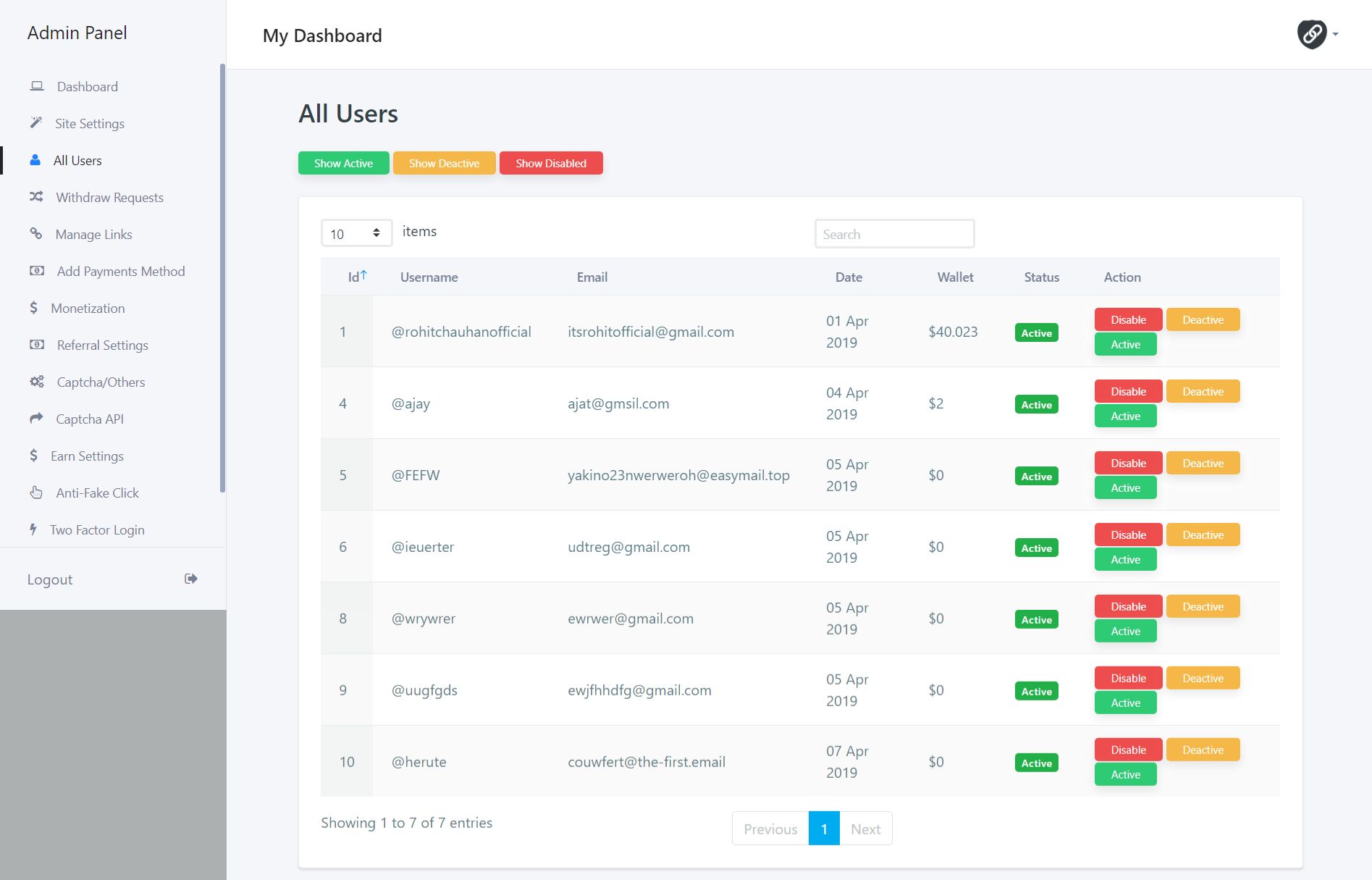Click the Show Disabled filter button
The height and width of the screenshot is (880, 1372).
[551, 163]
